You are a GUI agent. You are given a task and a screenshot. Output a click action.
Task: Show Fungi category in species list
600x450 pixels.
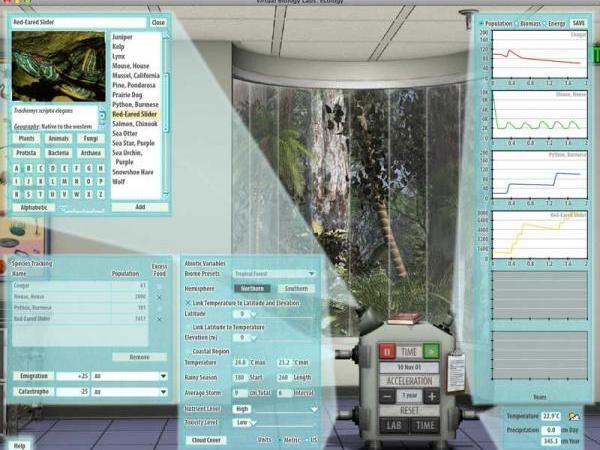click(x=91, y=139)
